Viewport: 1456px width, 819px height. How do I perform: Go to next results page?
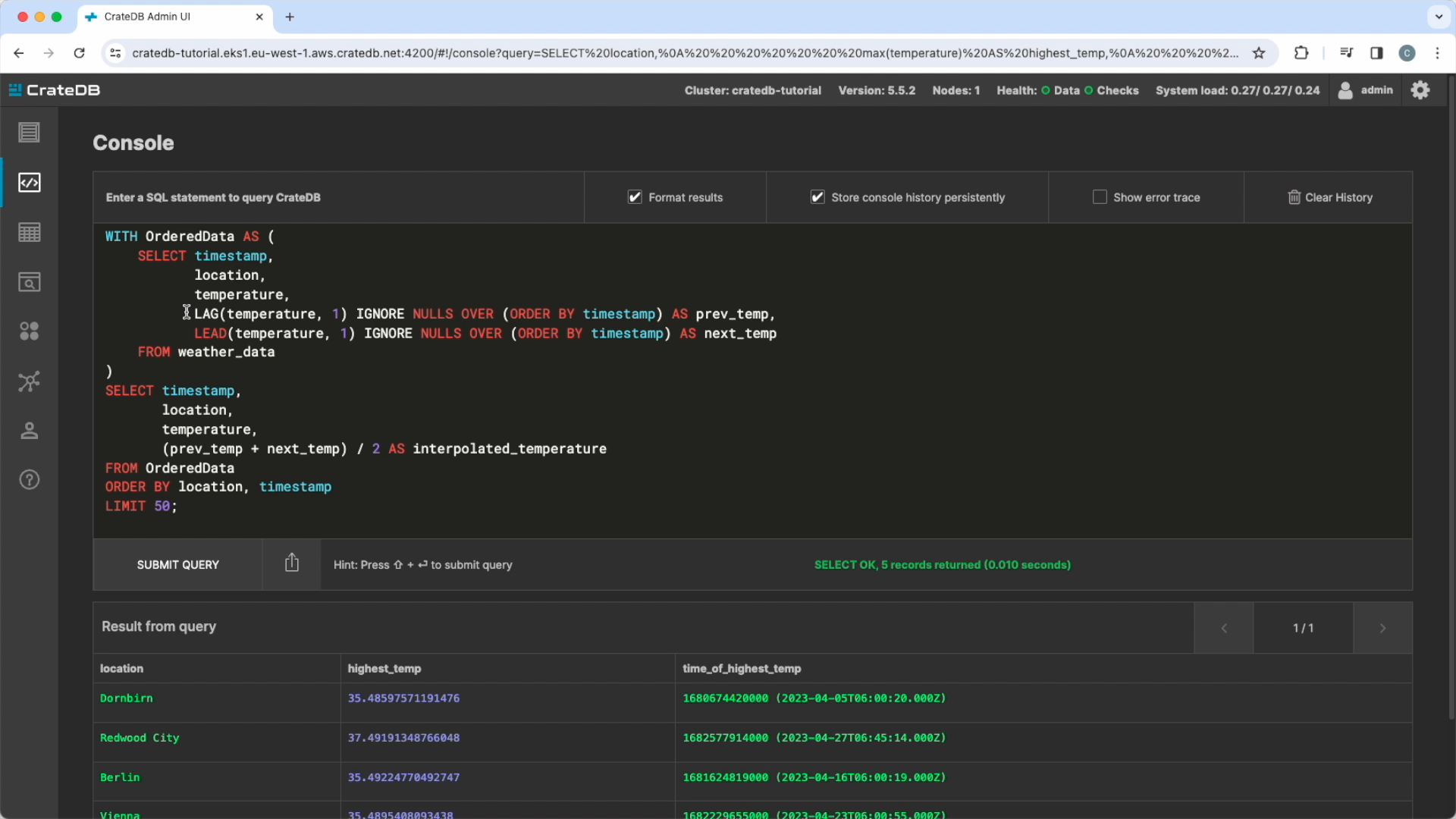tap(1382, 628)
